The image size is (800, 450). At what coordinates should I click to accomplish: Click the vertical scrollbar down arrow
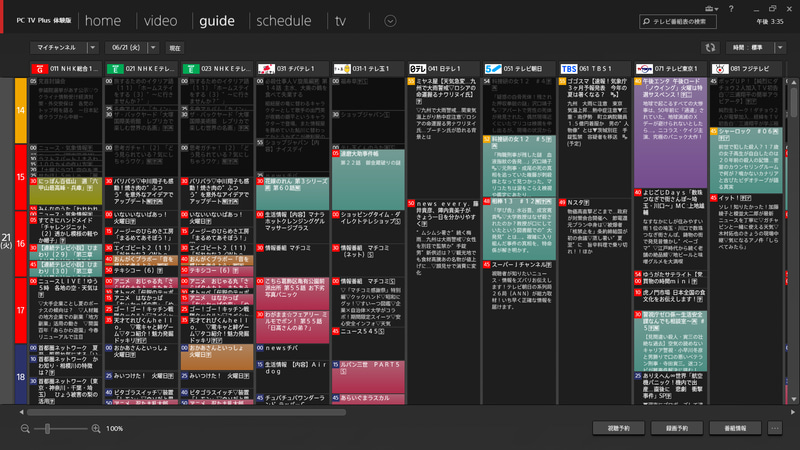click(794, 400)
